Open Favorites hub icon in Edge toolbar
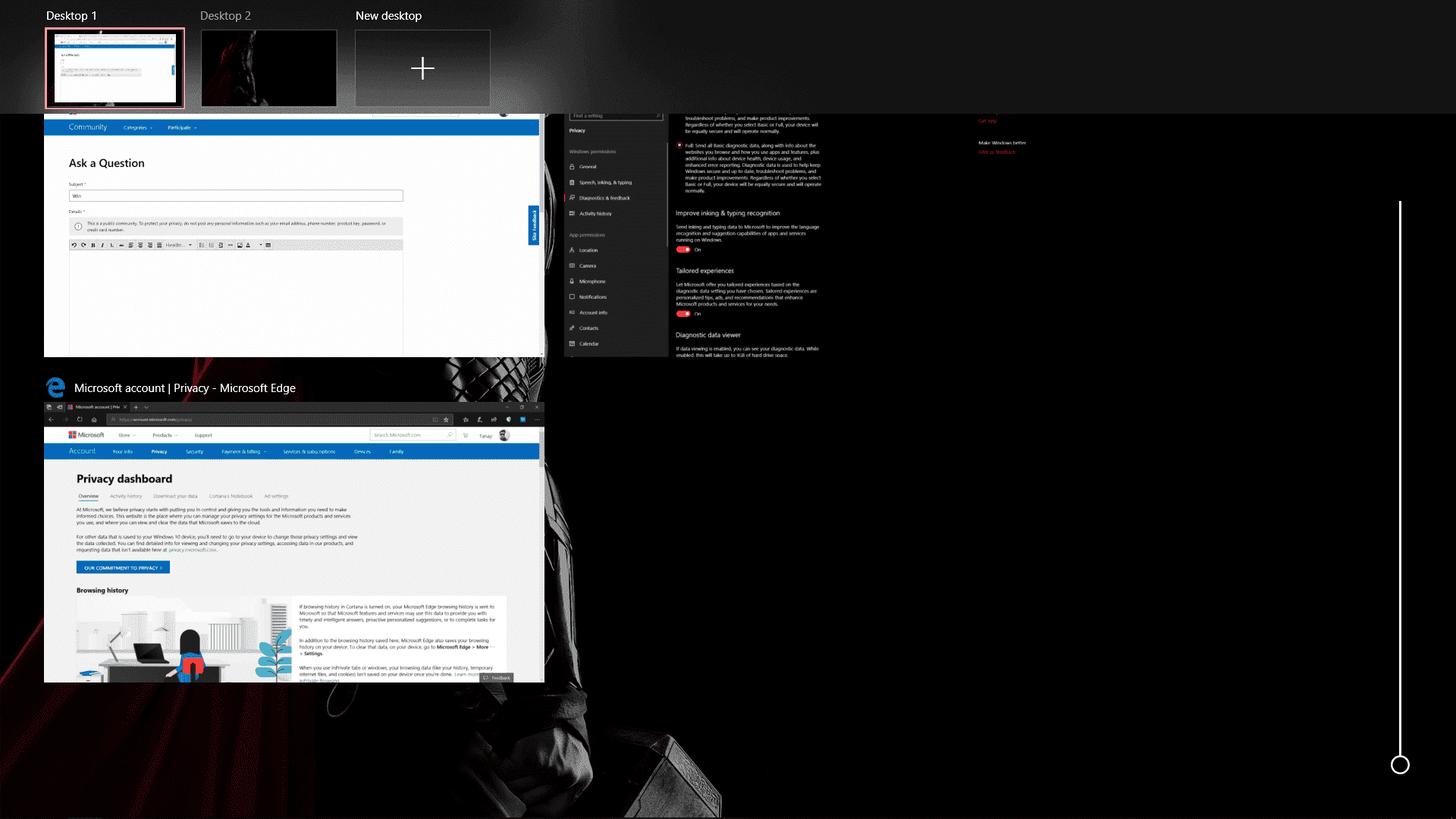The height and width of the screenshot is (819, 1456). tap(466, 419)
